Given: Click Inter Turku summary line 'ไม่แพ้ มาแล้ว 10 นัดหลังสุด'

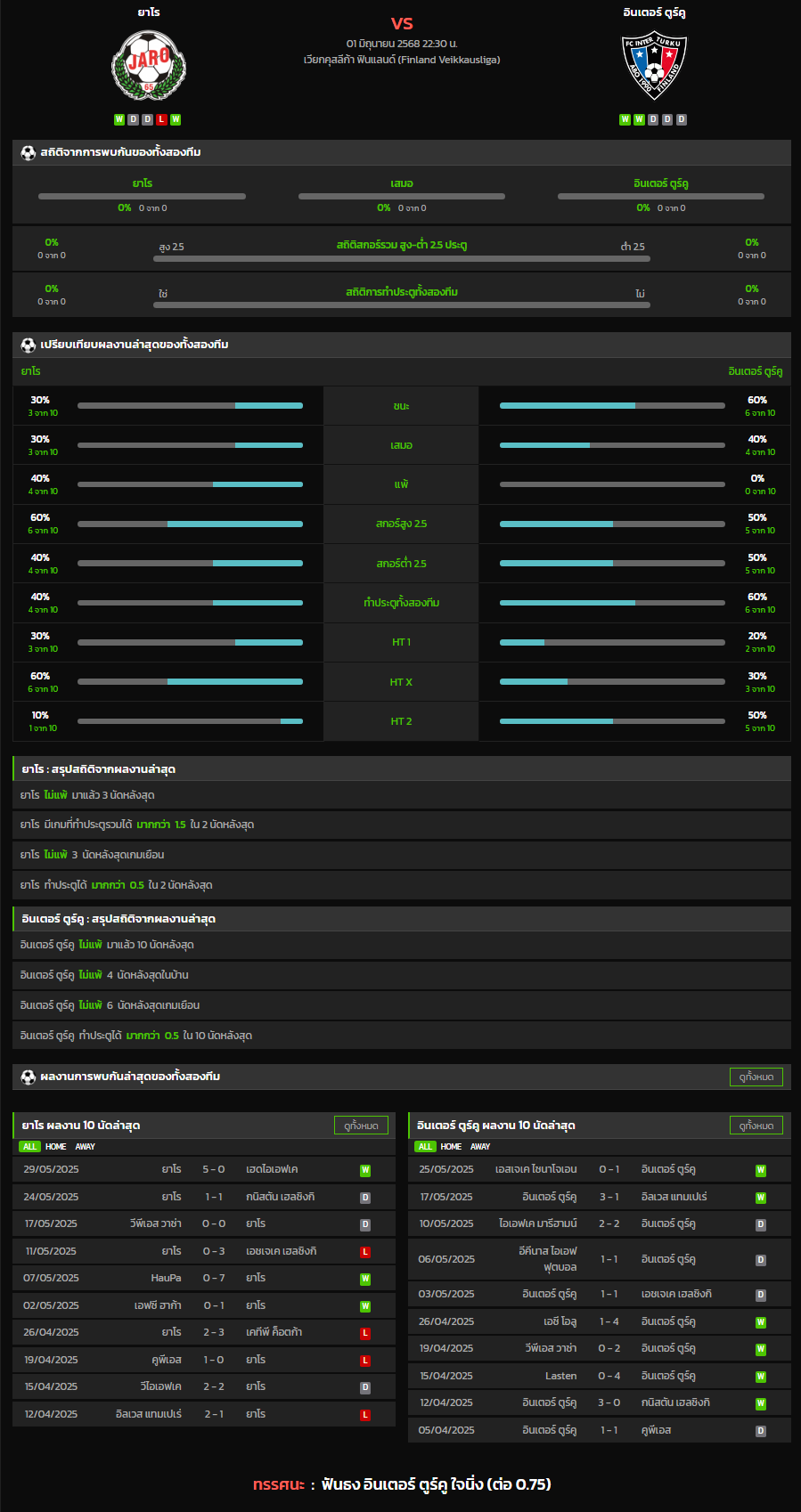Looking at the screenshot, I should 402,945.
